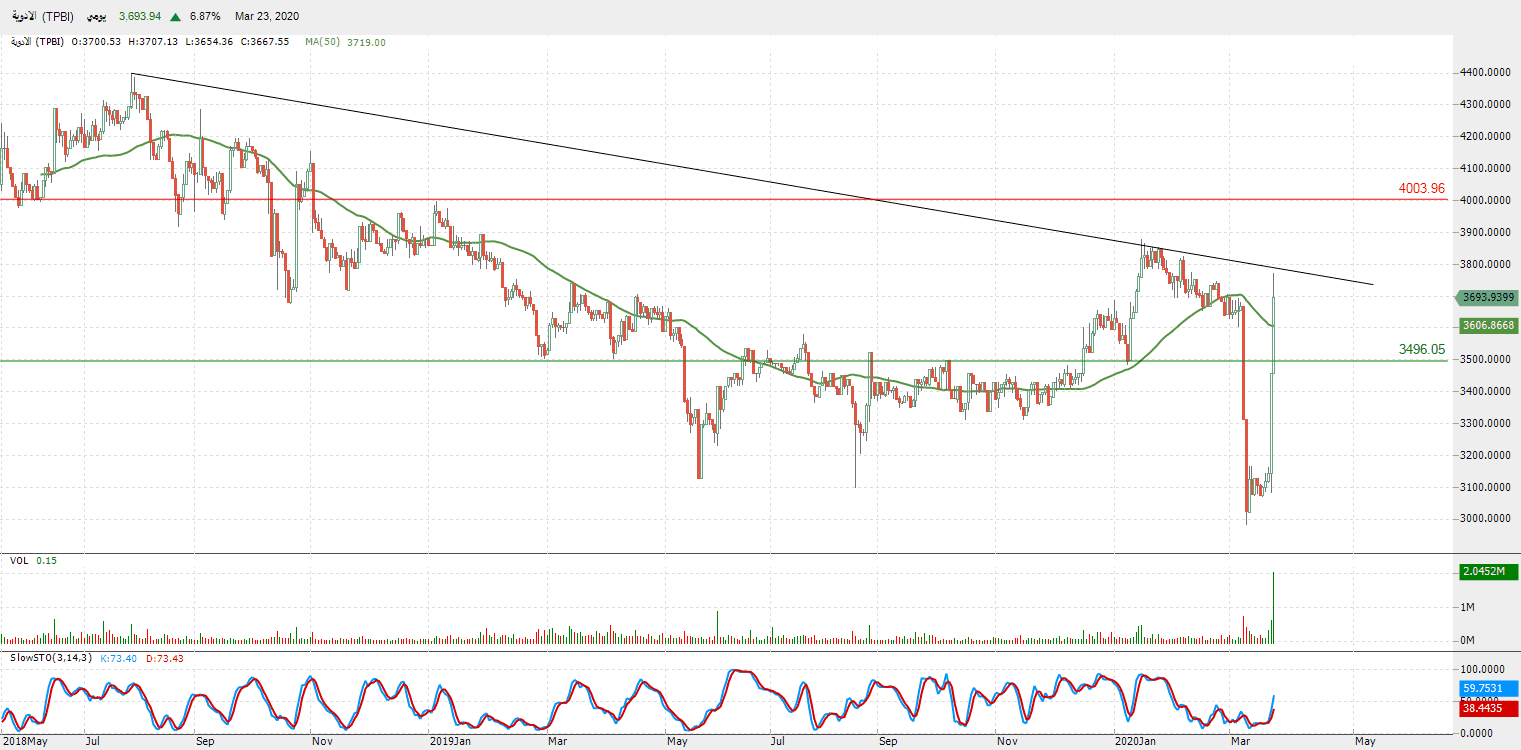Click the green support label 3496.05
Image resolution: width=1521 pixels, height=750 pixels.
1422,349
